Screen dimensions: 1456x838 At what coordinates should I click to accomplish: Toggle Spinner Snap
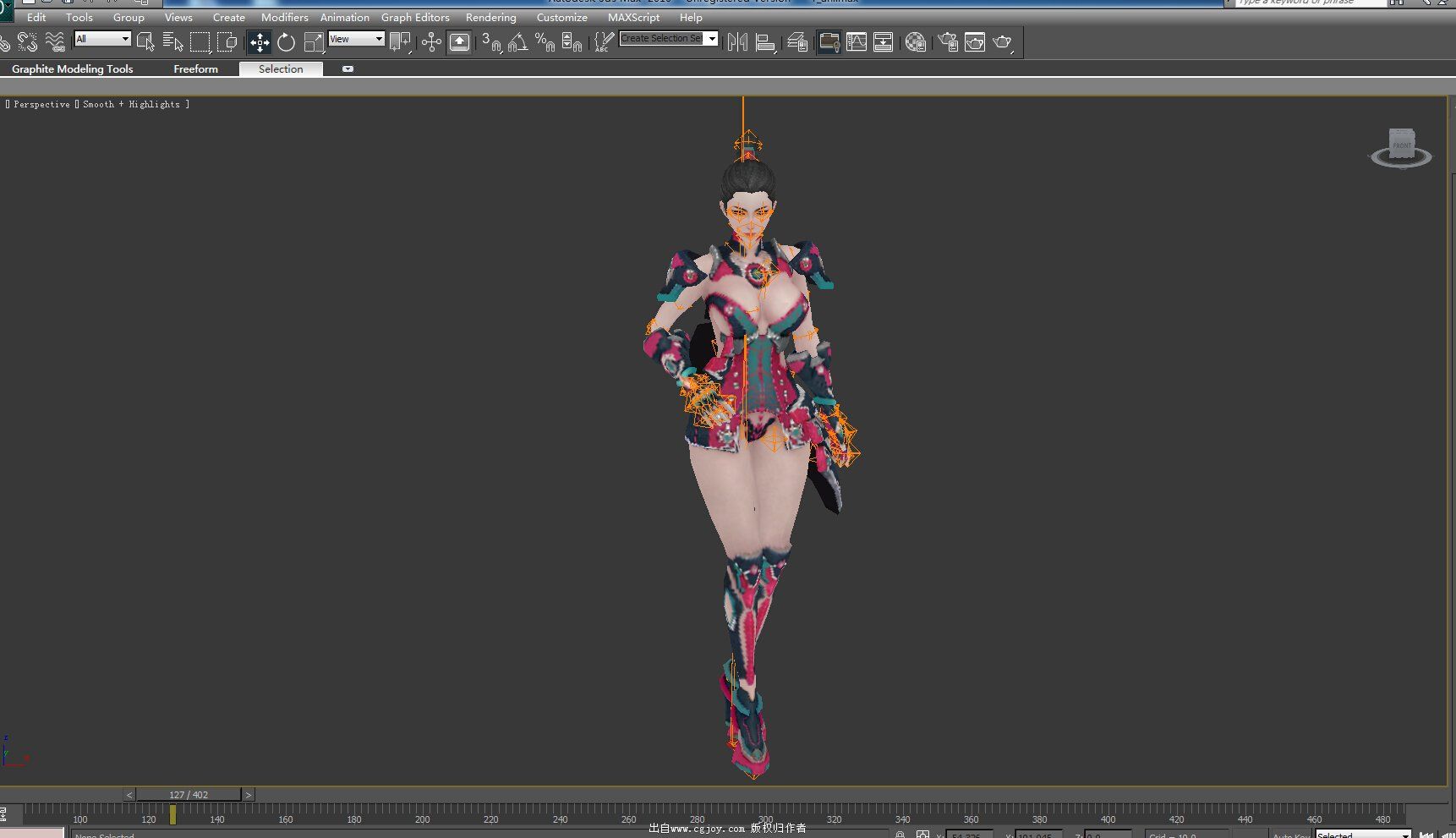coord(572,41)
